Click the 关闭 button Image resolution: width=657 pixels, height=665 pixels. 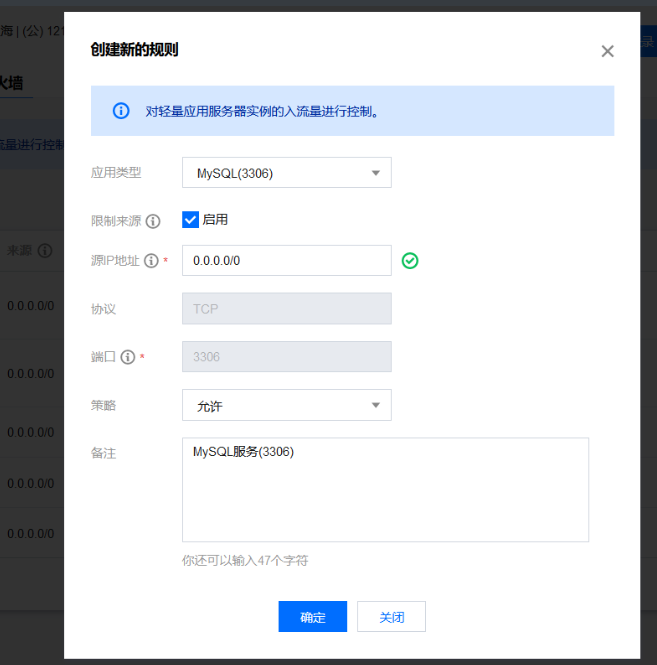[391, 617]
